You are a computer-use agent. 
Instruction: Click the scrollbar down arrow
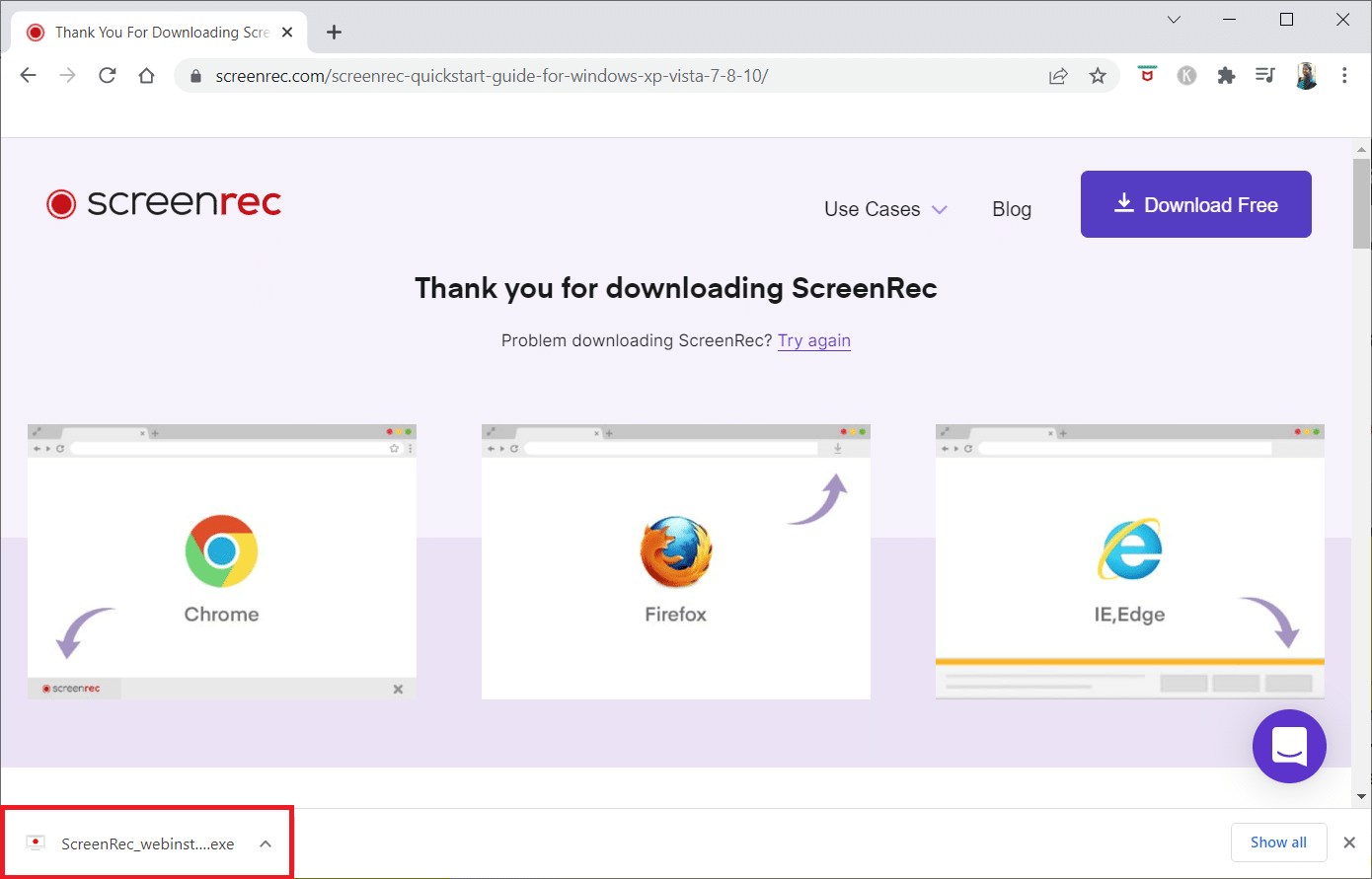(1362, 795)
